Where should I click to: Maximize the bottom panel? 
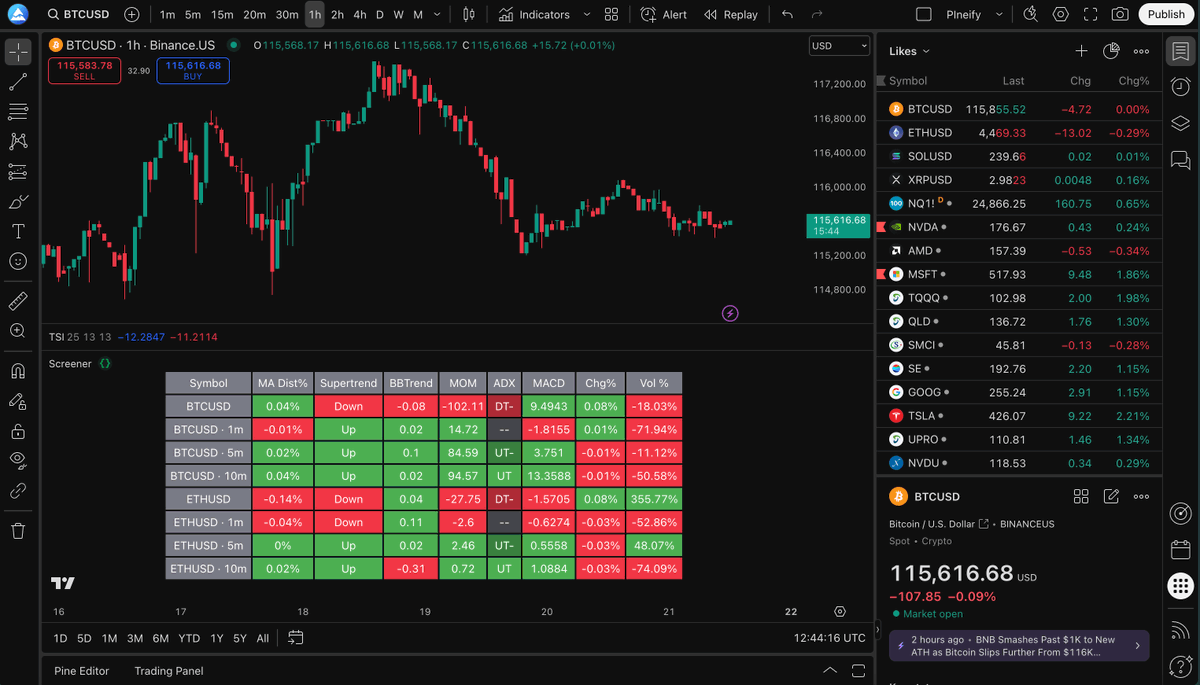click(x=858, y=670)
